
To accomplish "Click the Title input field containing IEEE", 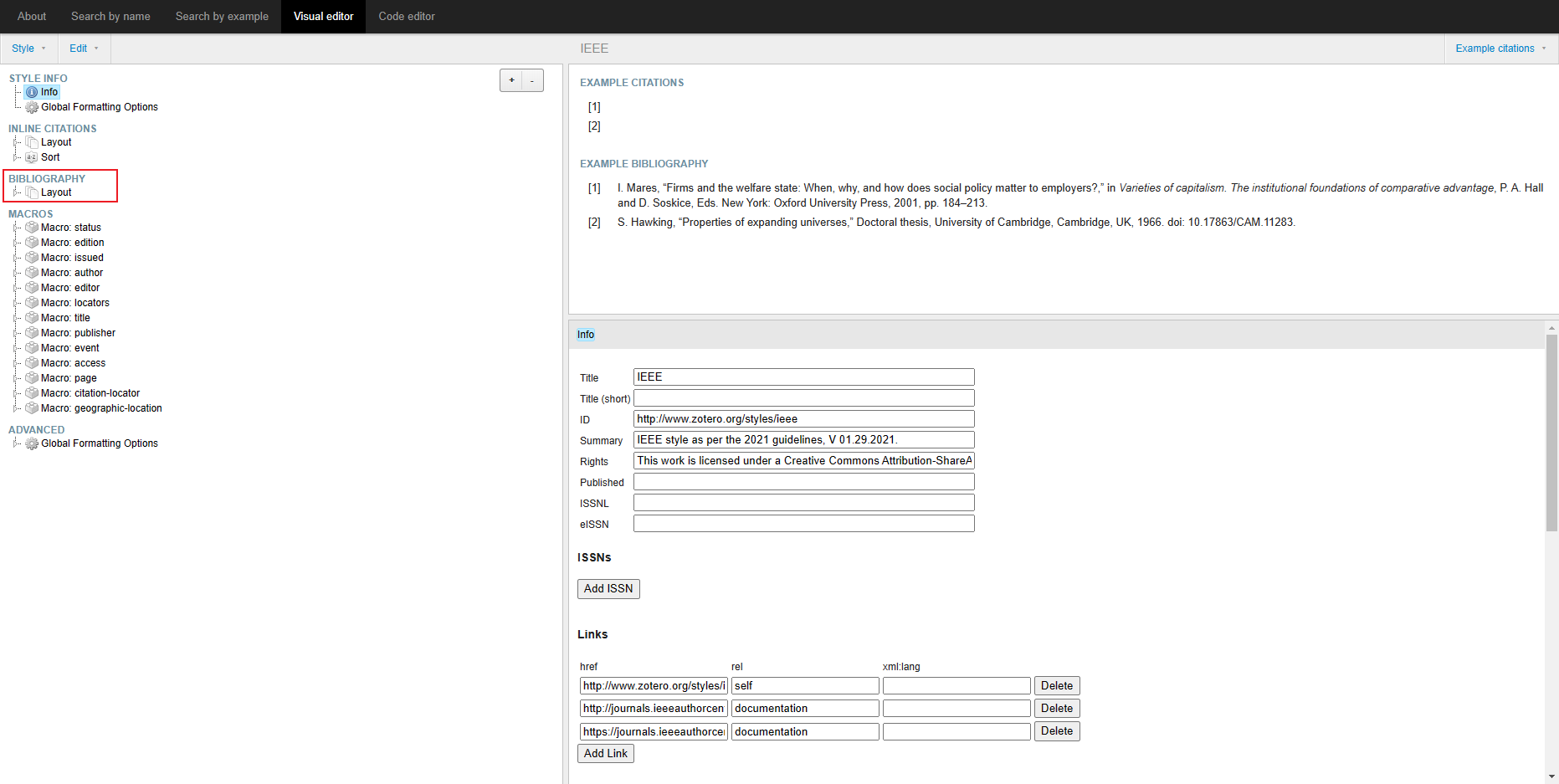I will 804,377.
